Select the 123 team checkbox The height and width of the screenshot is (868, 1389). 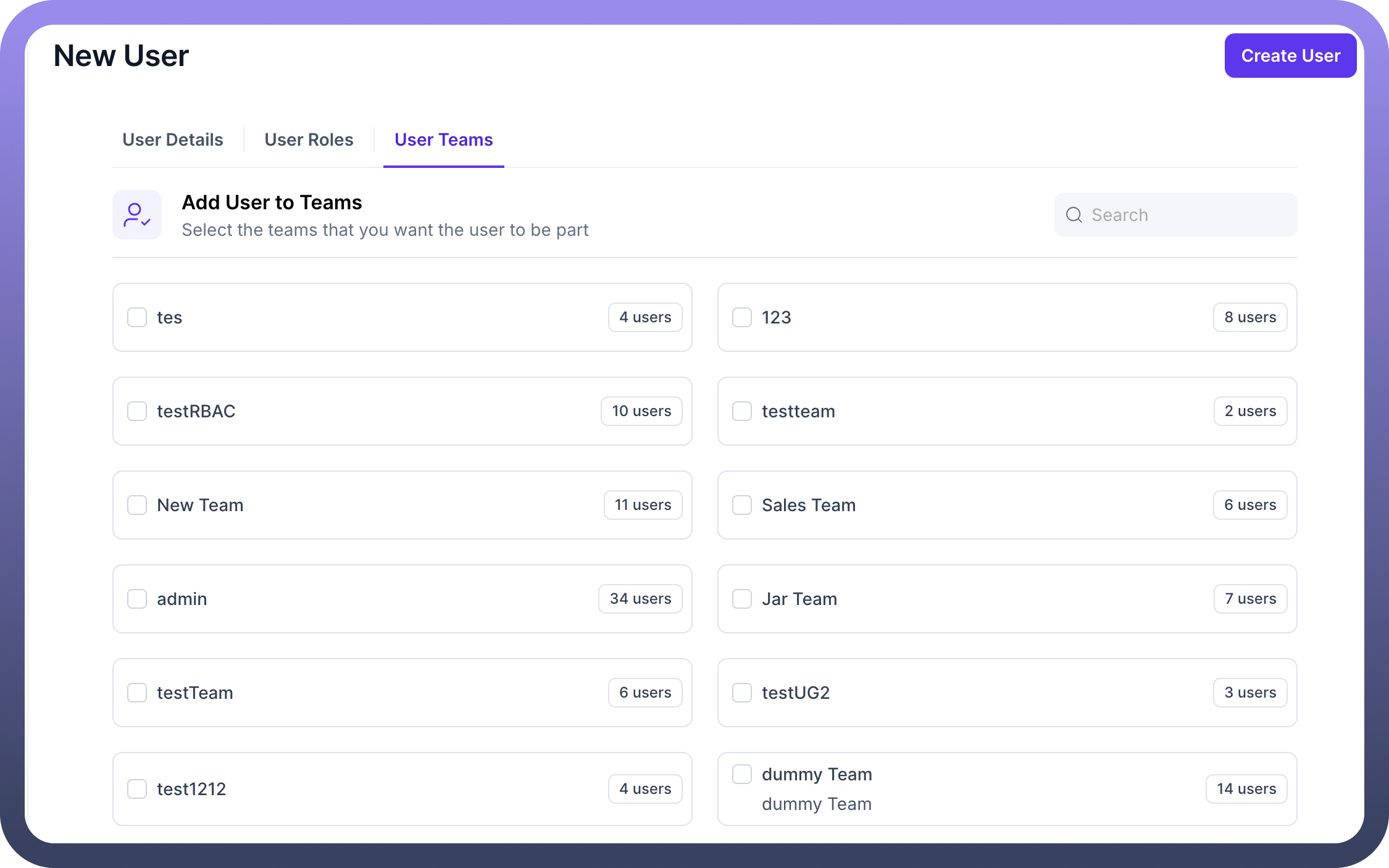pyautogui.click(x=742, y=317)
